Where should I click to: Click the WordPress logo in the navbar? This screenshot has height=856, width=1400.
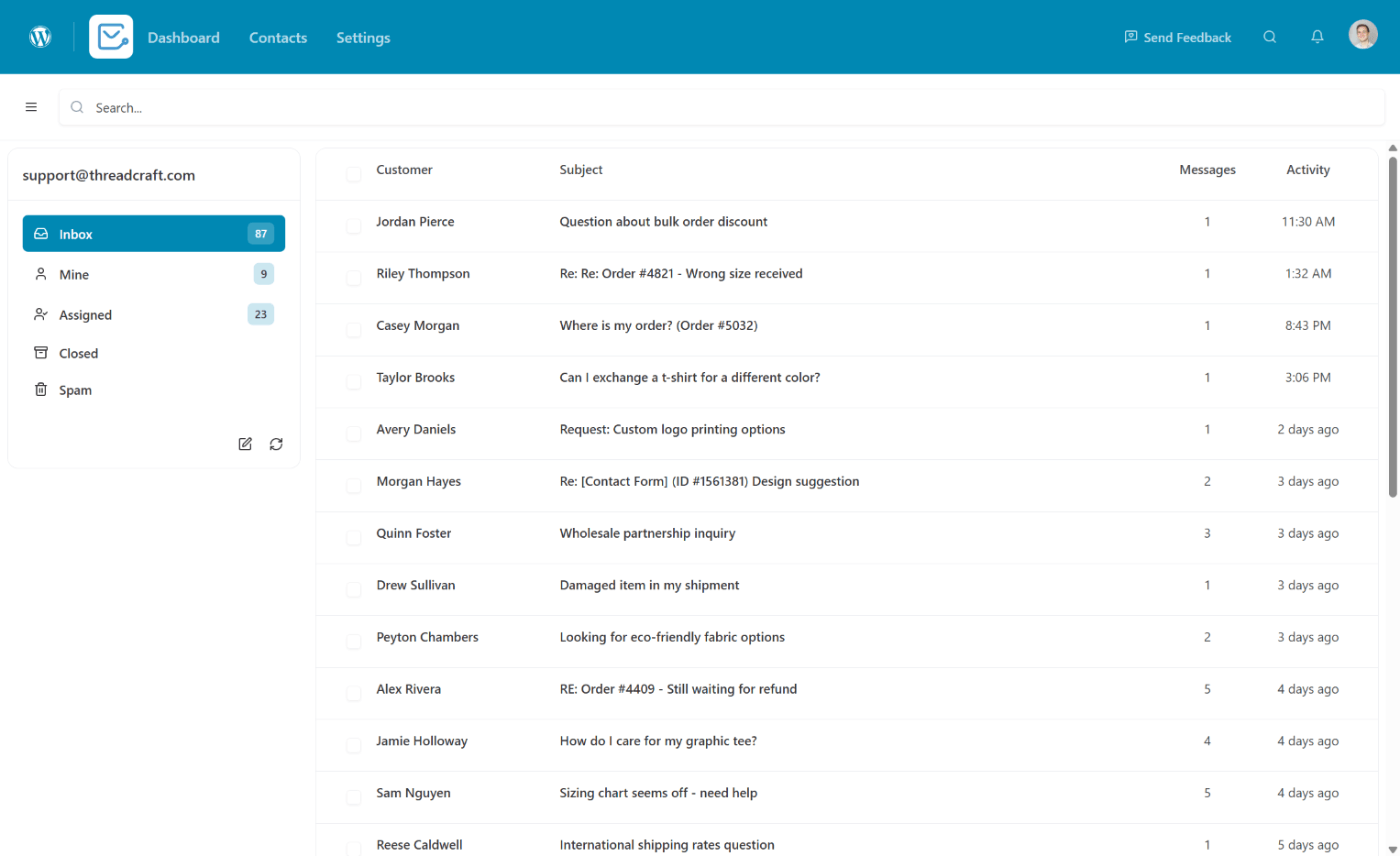40,36
